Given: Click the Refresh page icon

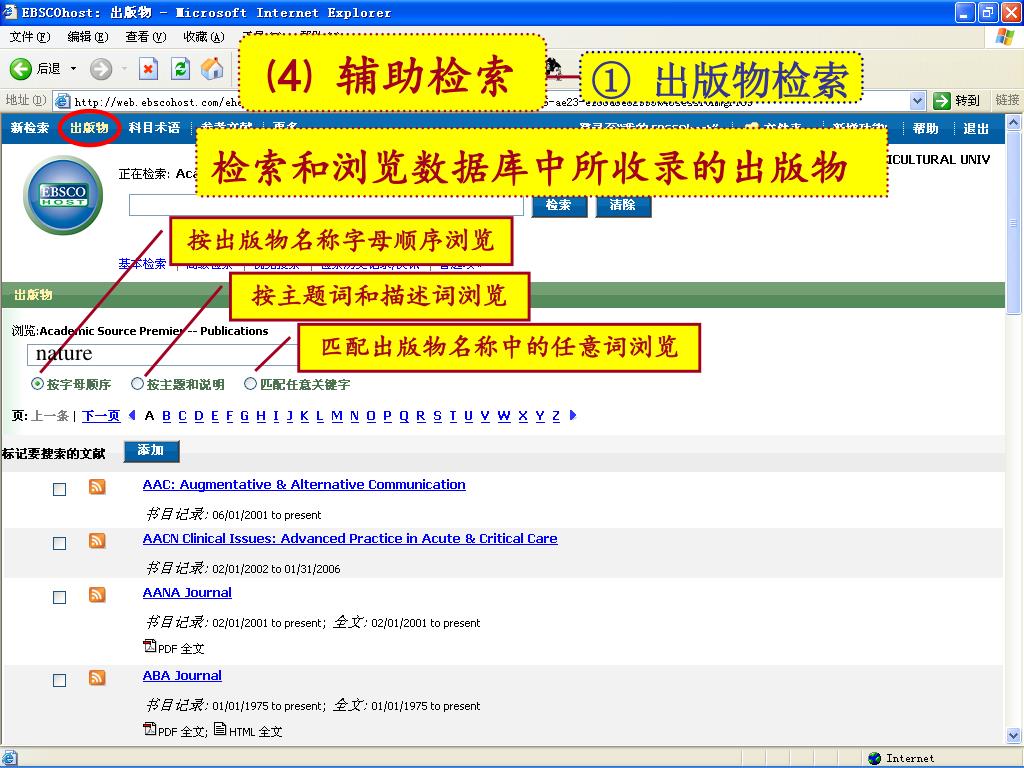Looking at the screenshot, I should (x=180, y=69).
